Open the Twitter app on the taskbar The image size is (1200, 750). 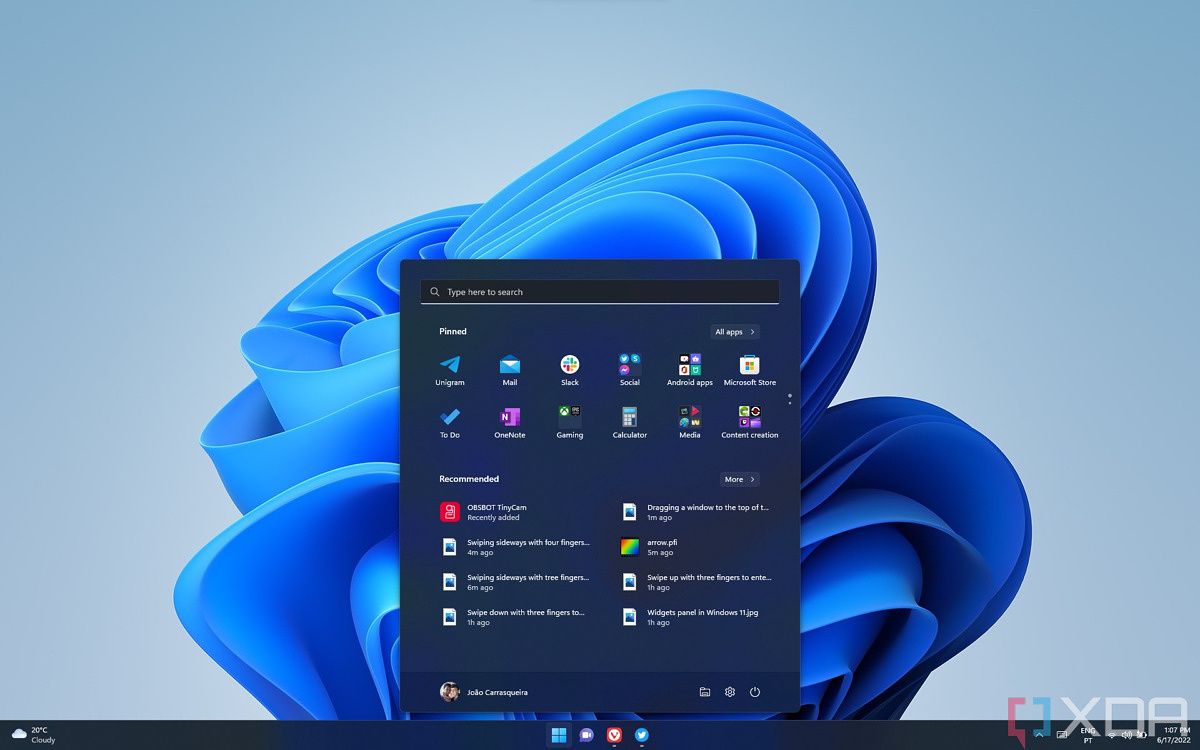click(642, 735)
